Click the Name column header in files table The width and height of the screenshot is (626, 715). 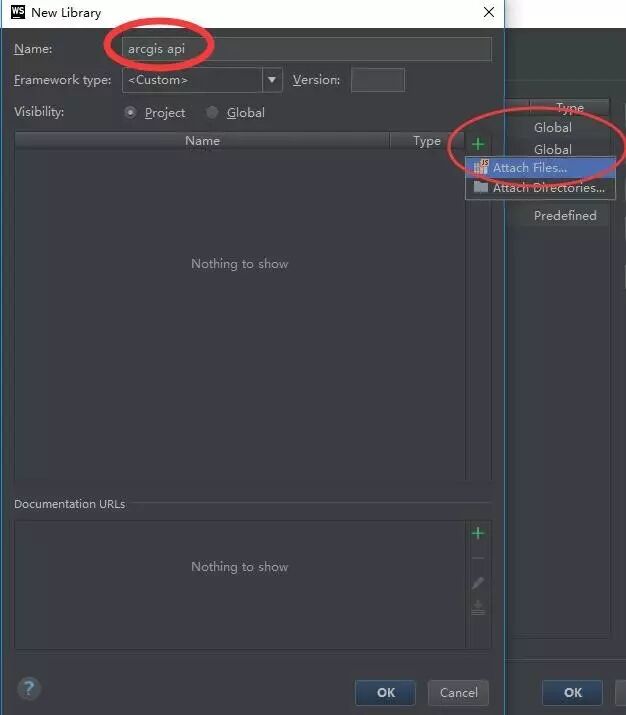202,141
